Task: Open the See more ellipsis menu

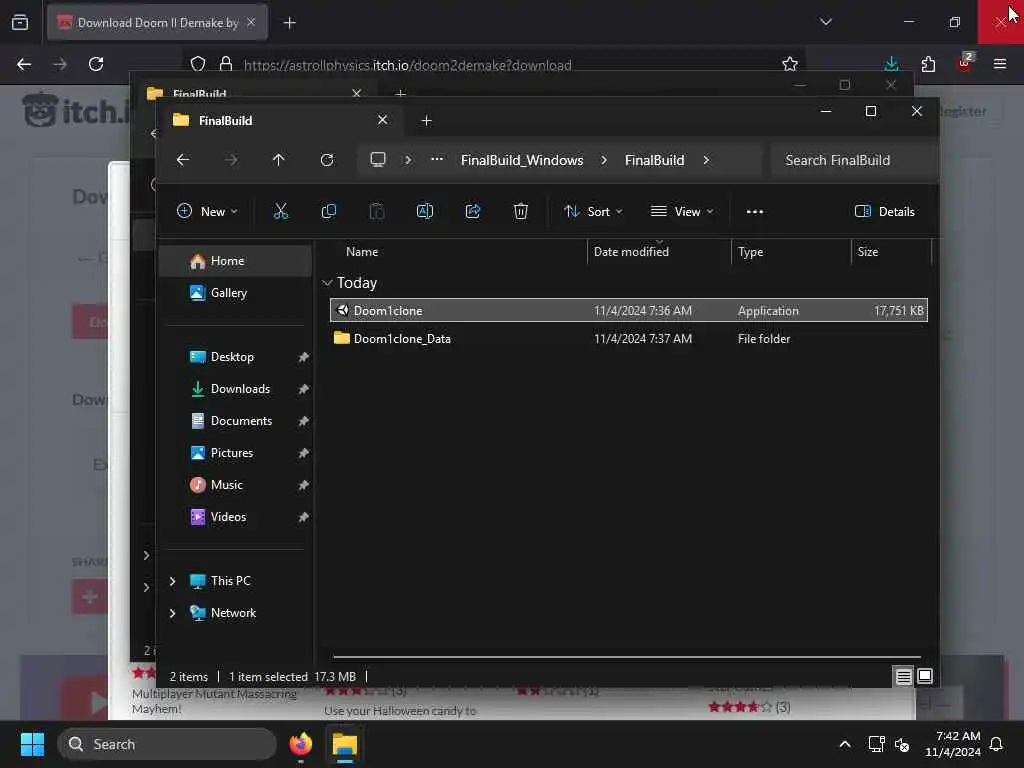Action: (x=754, y=212)
